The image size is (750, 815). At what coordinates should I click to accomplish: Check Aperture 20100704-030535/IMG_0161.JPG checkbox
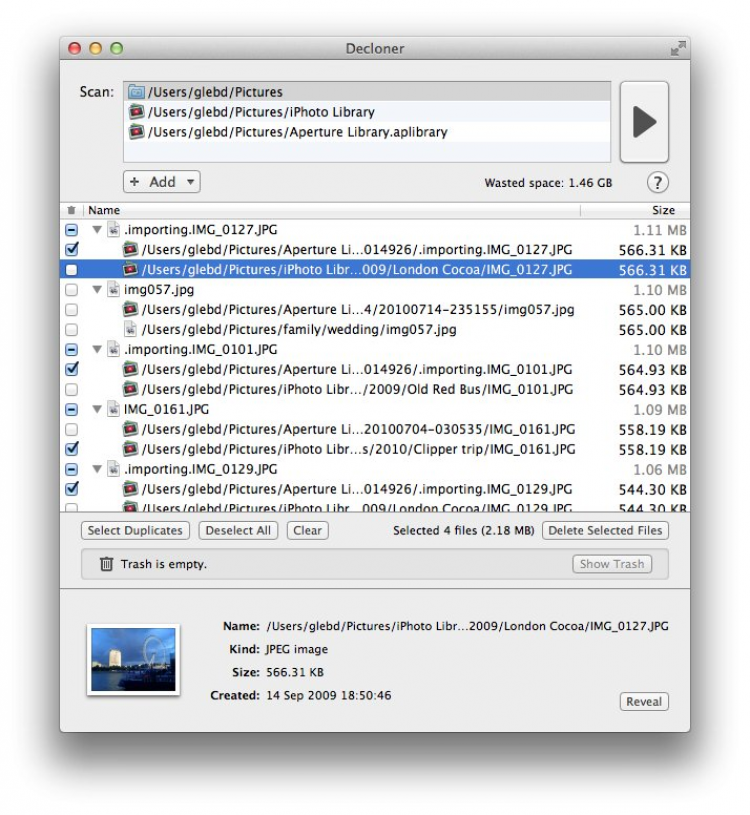point(72,429)
